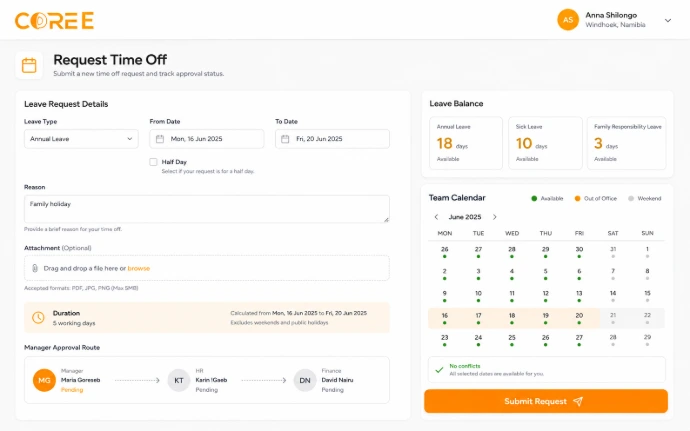Click the MG manager avatar
This screenshot has height=431, width=690.
pos(44,380)
